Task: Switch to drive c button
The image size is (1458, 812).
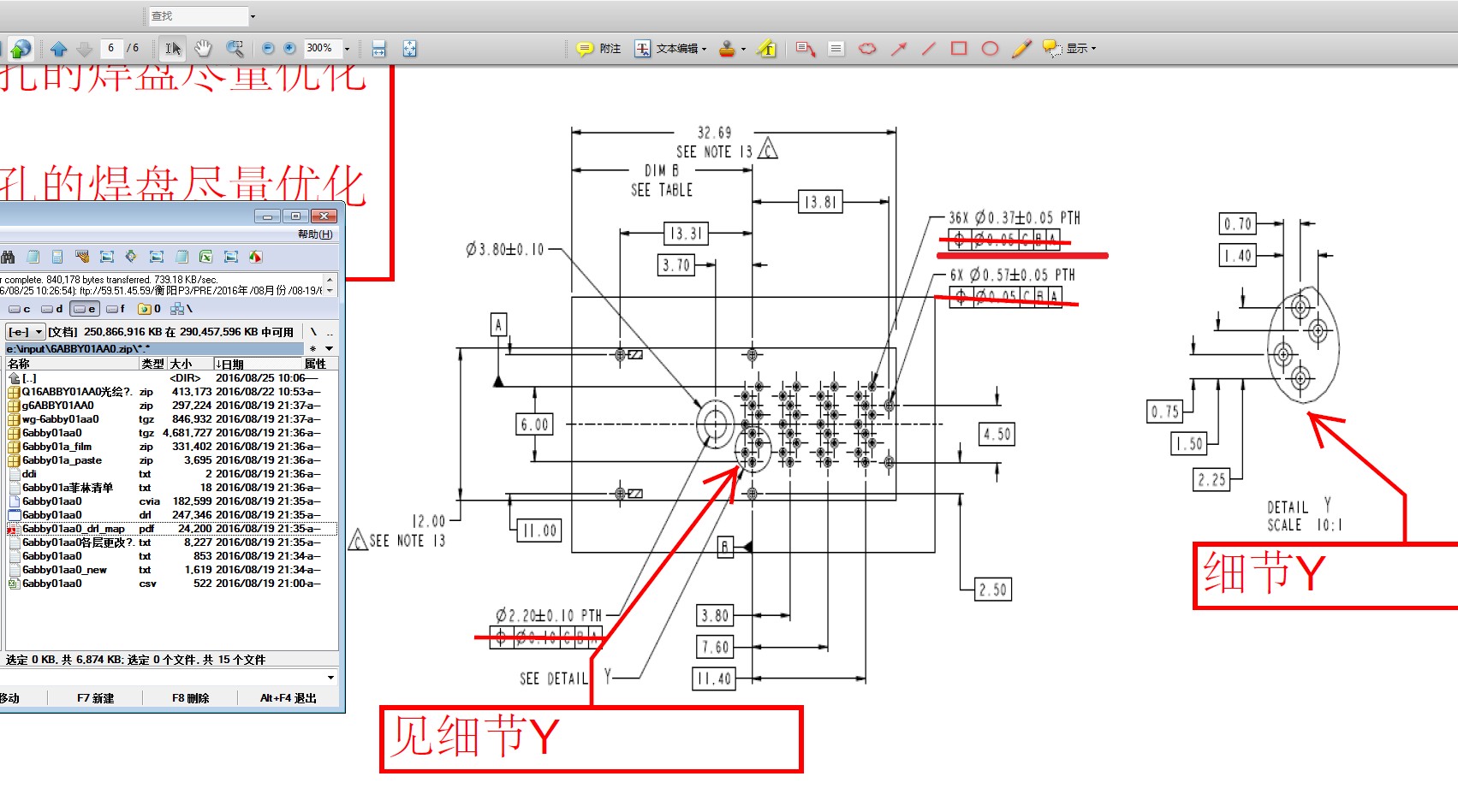Action: [20, 309]
